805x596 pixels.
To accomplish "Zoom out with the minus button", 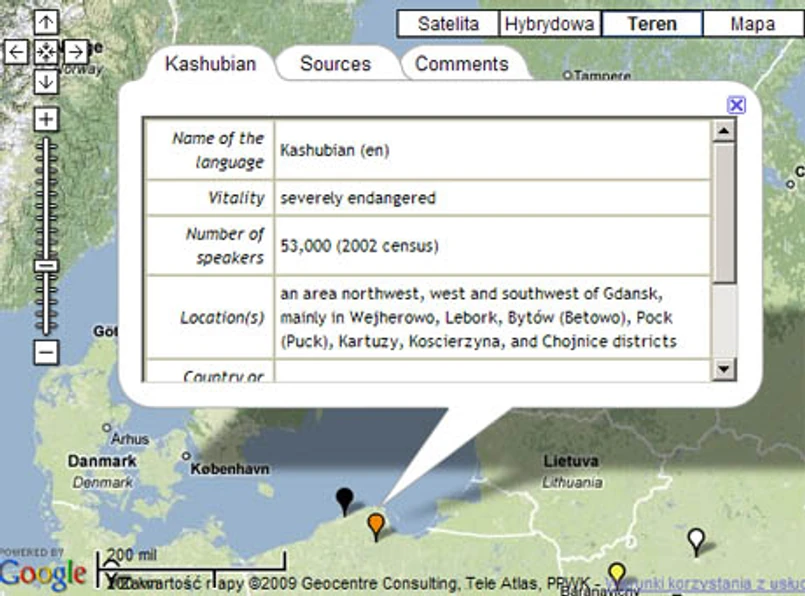I will click(x=46, y=353).
